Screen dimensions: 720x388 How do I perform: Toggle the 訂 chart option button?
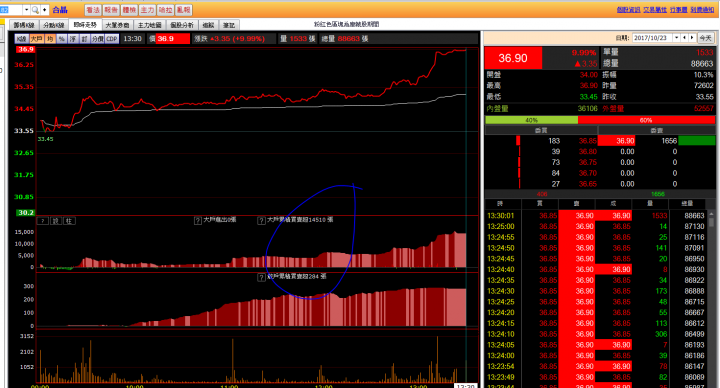(84, 39)
